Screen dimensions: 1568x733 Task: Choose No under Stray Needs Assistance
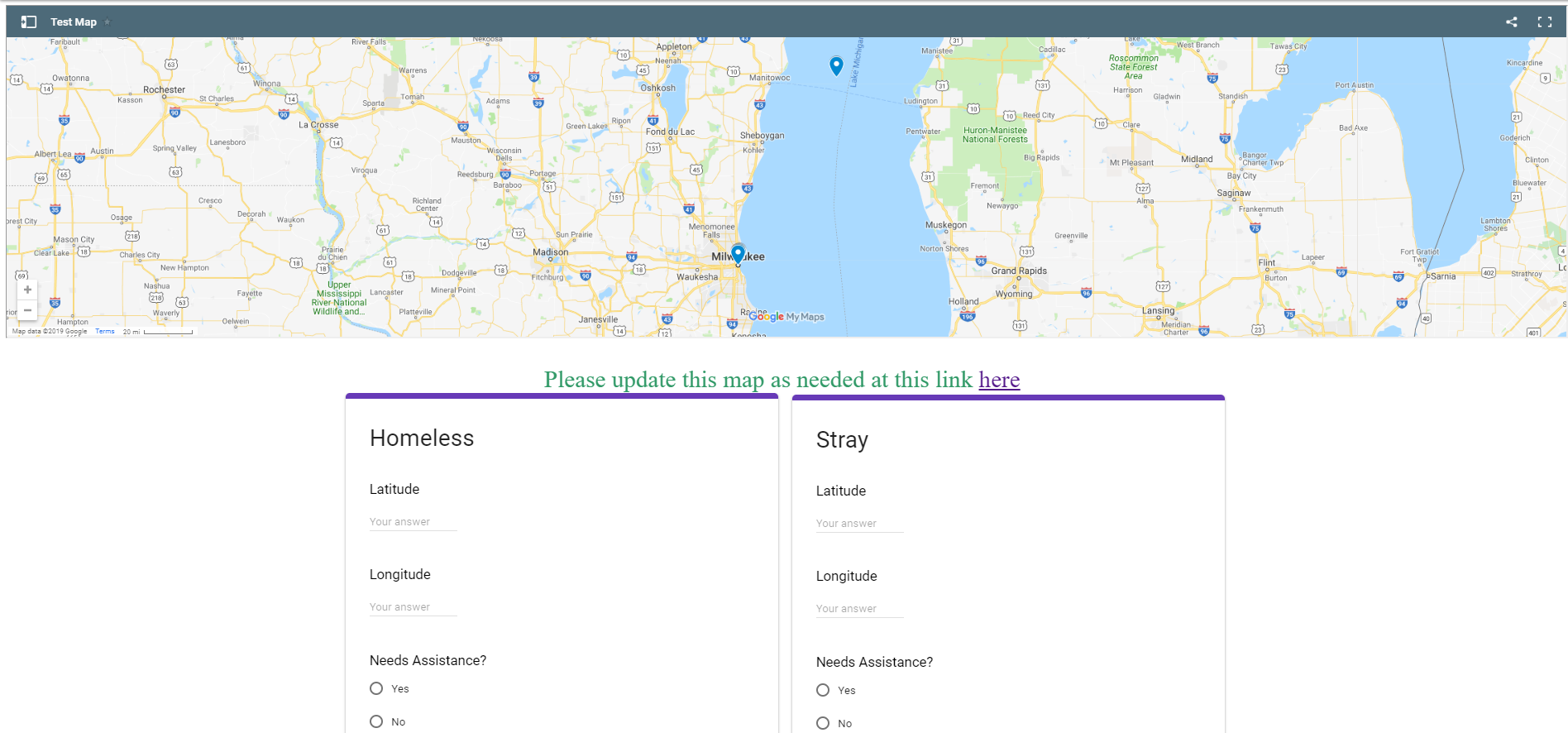[x=823, y=723]
